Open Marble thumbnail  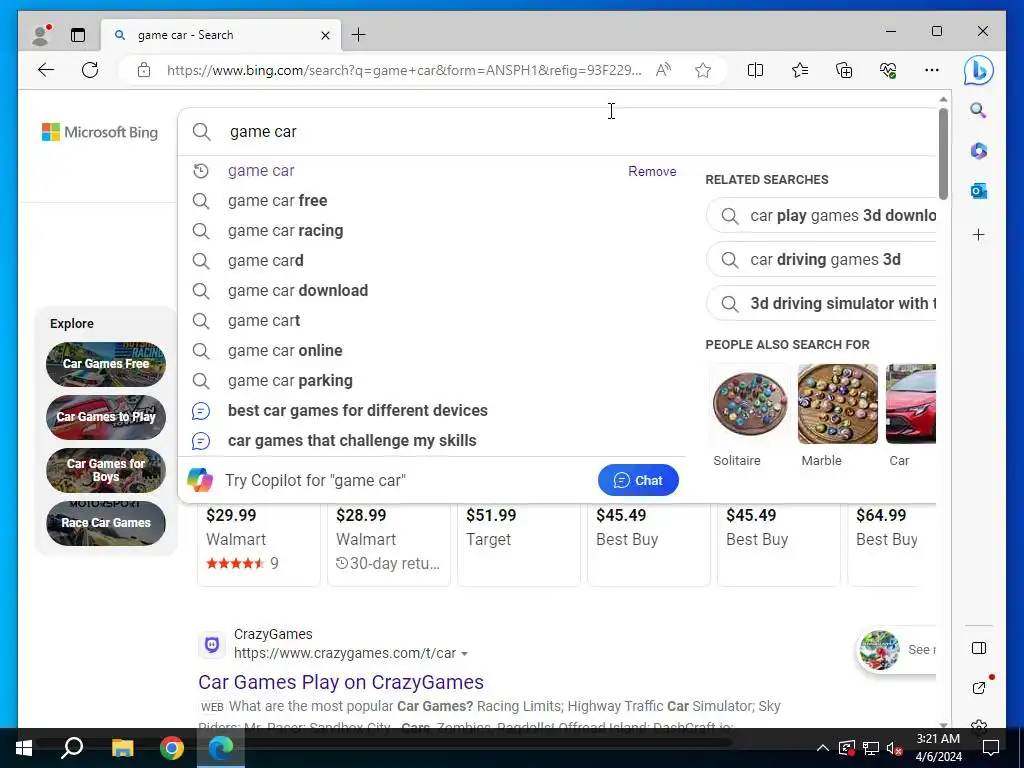pyautogui.click(x=838, y=404)
